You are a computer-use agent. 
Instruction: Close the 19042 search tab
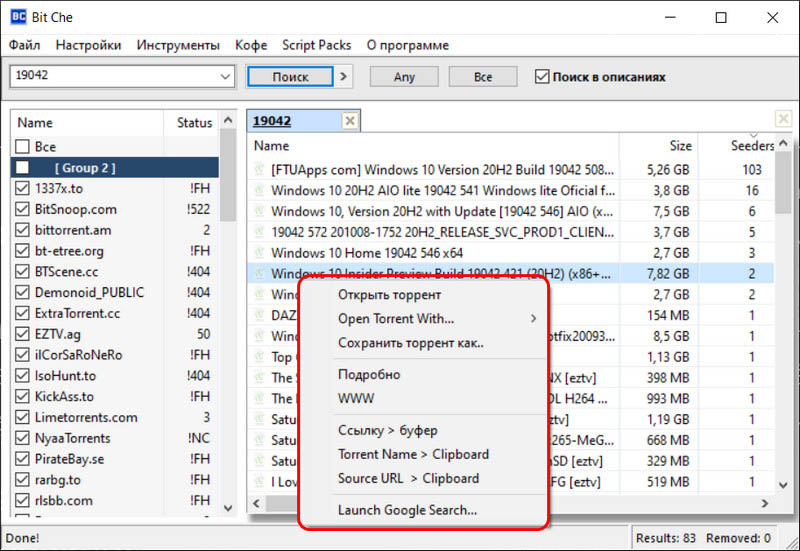click(x=349, y=121)
